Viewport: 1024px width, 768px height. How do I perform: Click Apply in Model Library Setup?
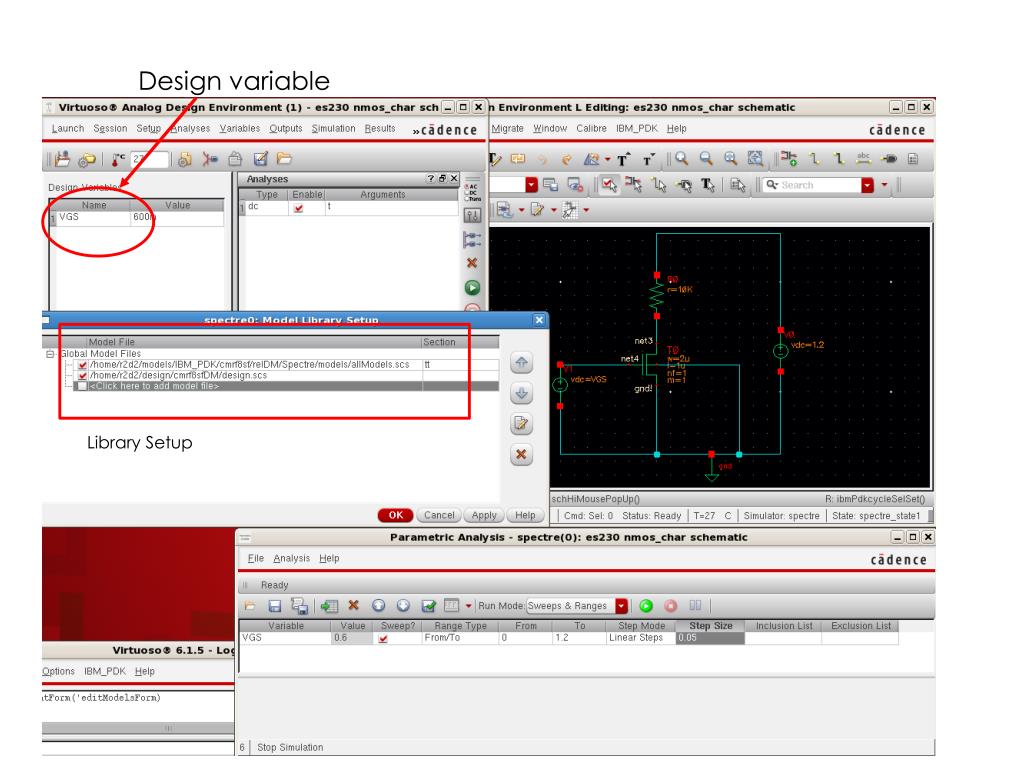pos(484,515)
